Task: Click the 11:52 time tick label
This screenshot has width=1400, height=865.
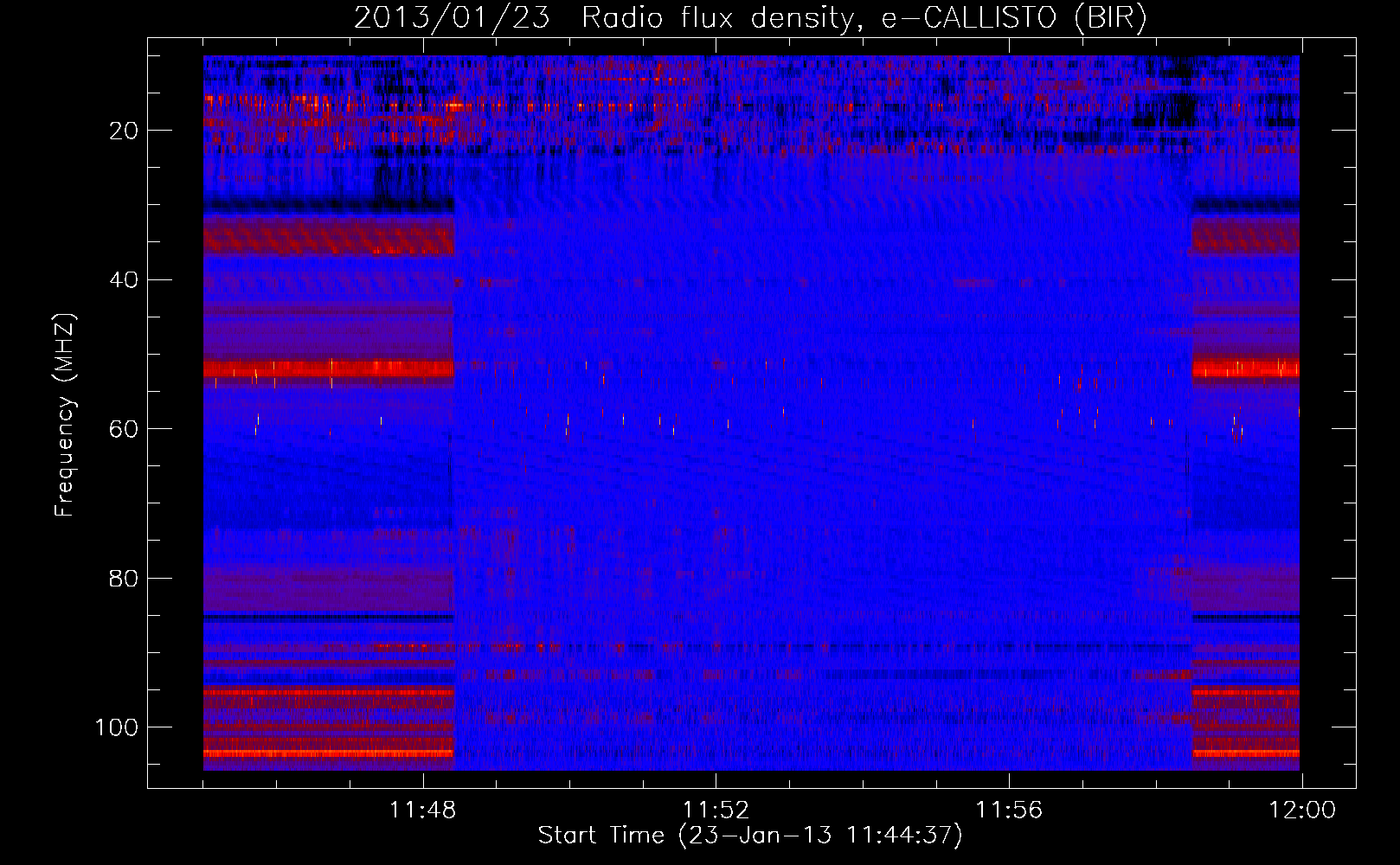Action: tap(716, 811)
